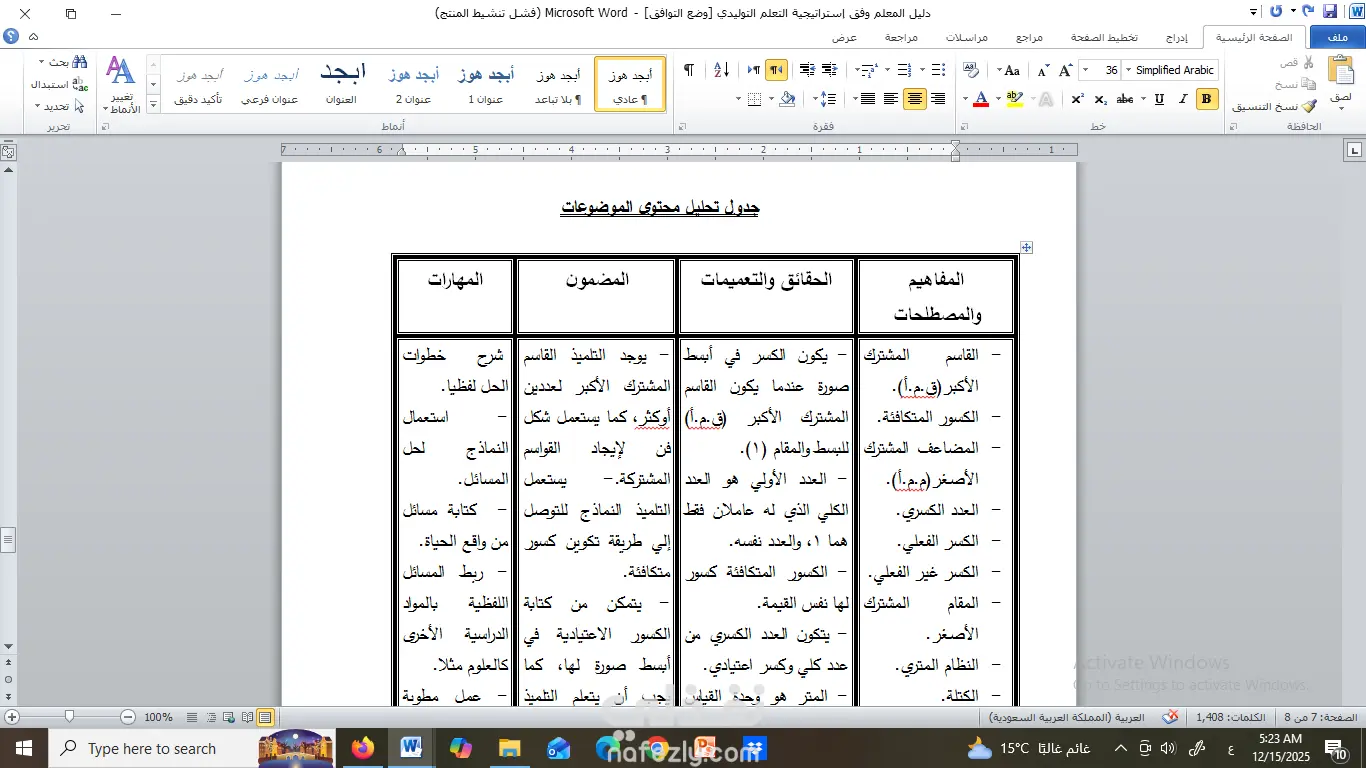Click the 100% zoom level text
The height and width of the screenshot is (768, 1366).
point(159,717)
